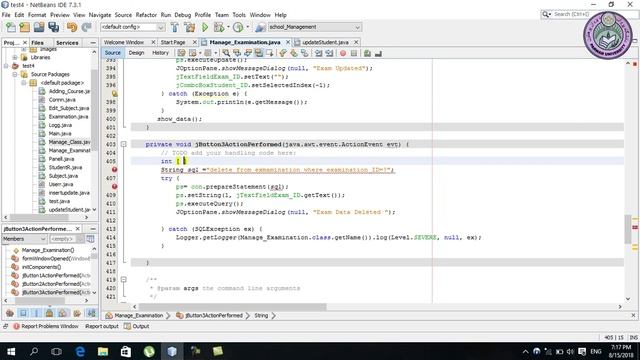The height and width of the screenshot is (360, 640).
Task: Click the Profile Project toolbar icon
Action: [x=238, y=27]
